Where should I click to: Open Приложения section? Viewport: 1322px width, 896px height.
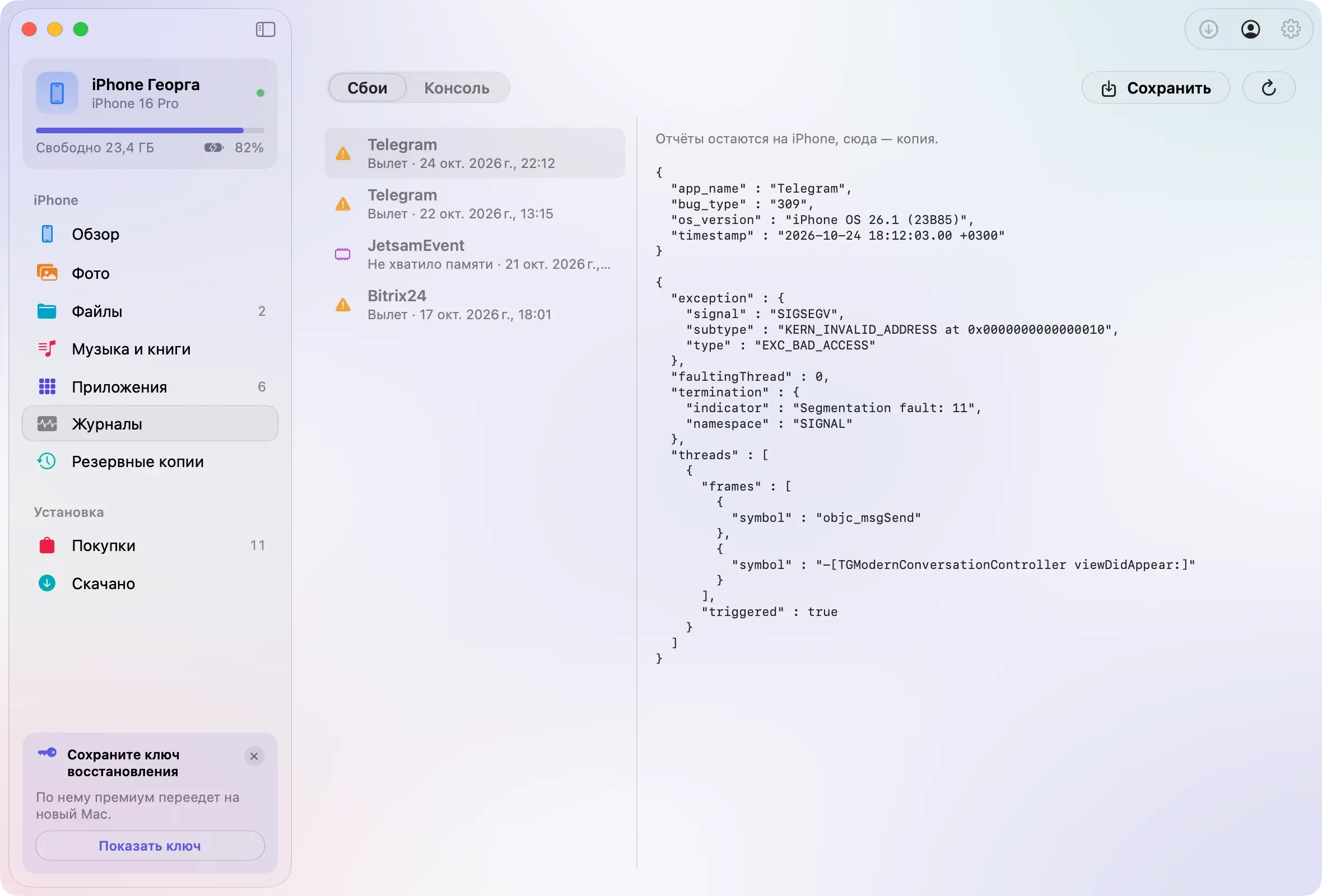(x=150, y=386)
